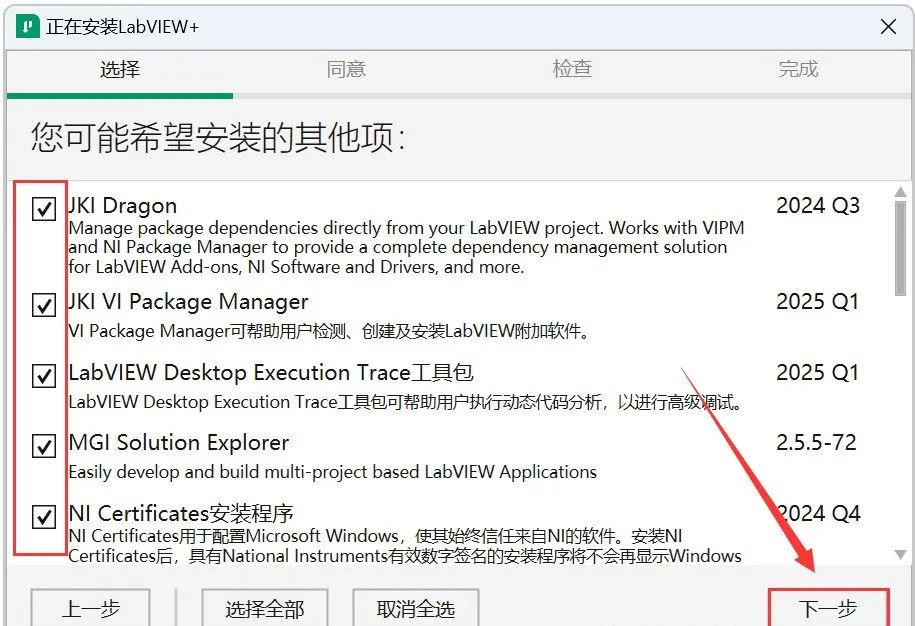Uncheck LabVIEW Desktop Execution Trace工具包 checkbox
The image size is (915, 626).
click(44, 376)
